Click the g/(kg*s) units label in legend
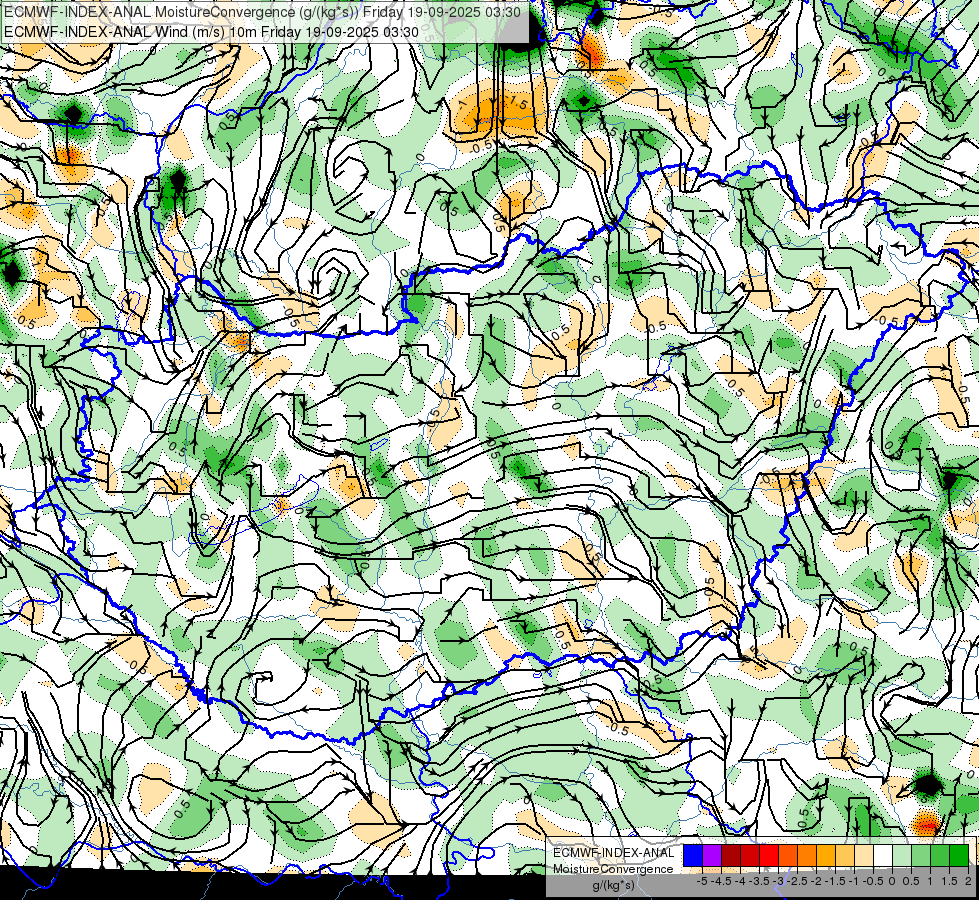The height and width of the screenshot is (900, 979). (614, 886)
